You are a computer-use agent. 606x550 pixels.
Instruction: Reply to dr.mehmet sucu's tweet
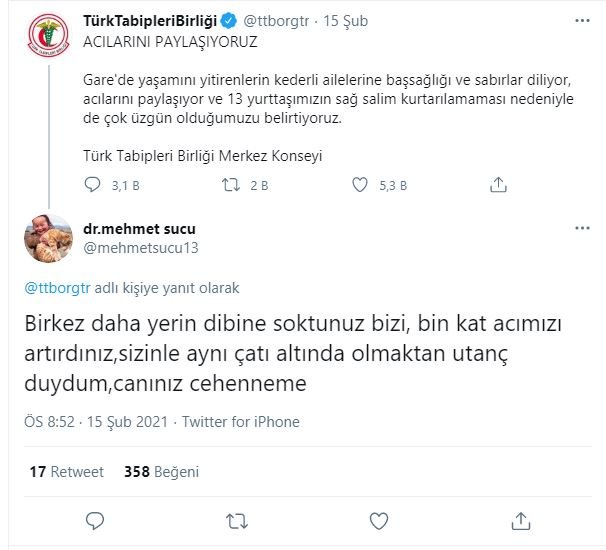[95, 521]
